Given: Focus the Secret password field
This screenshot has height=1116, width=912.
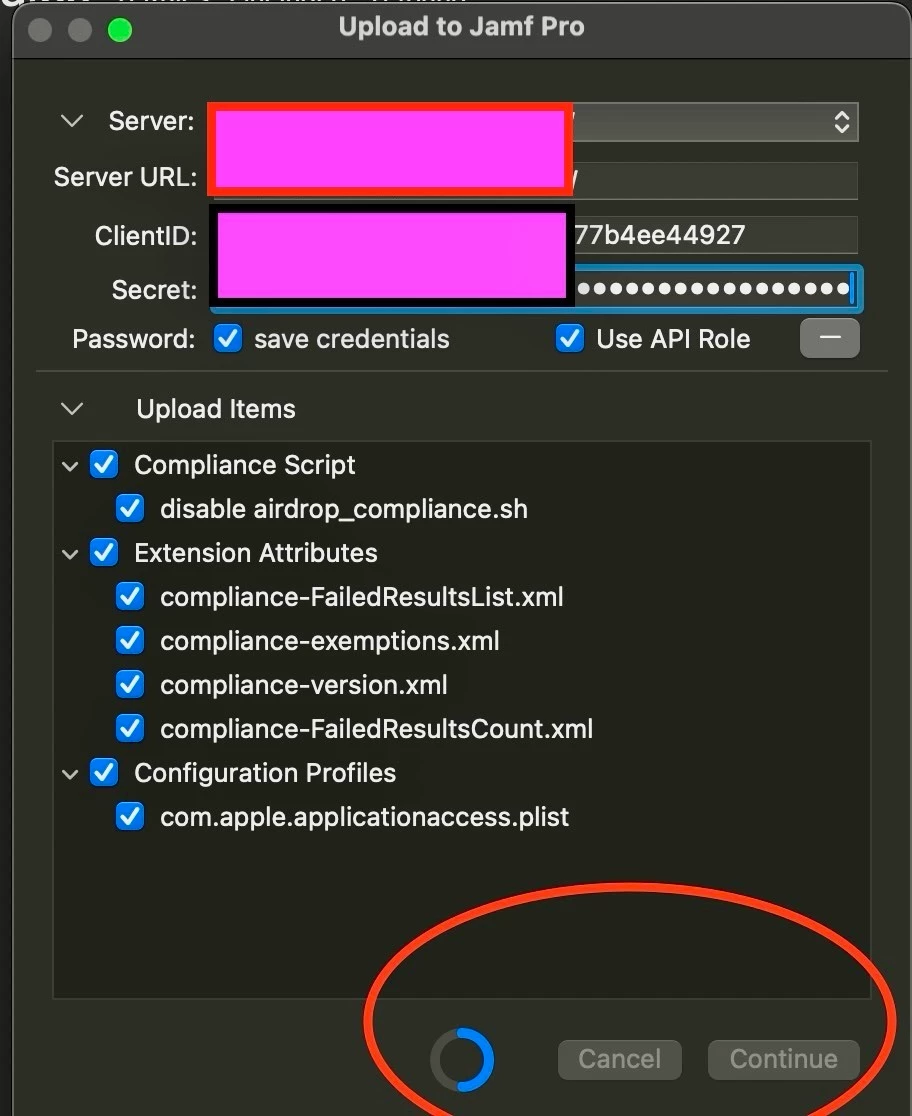Looking at the screenshot, I should pyautogui.click(x=535, y=289).
